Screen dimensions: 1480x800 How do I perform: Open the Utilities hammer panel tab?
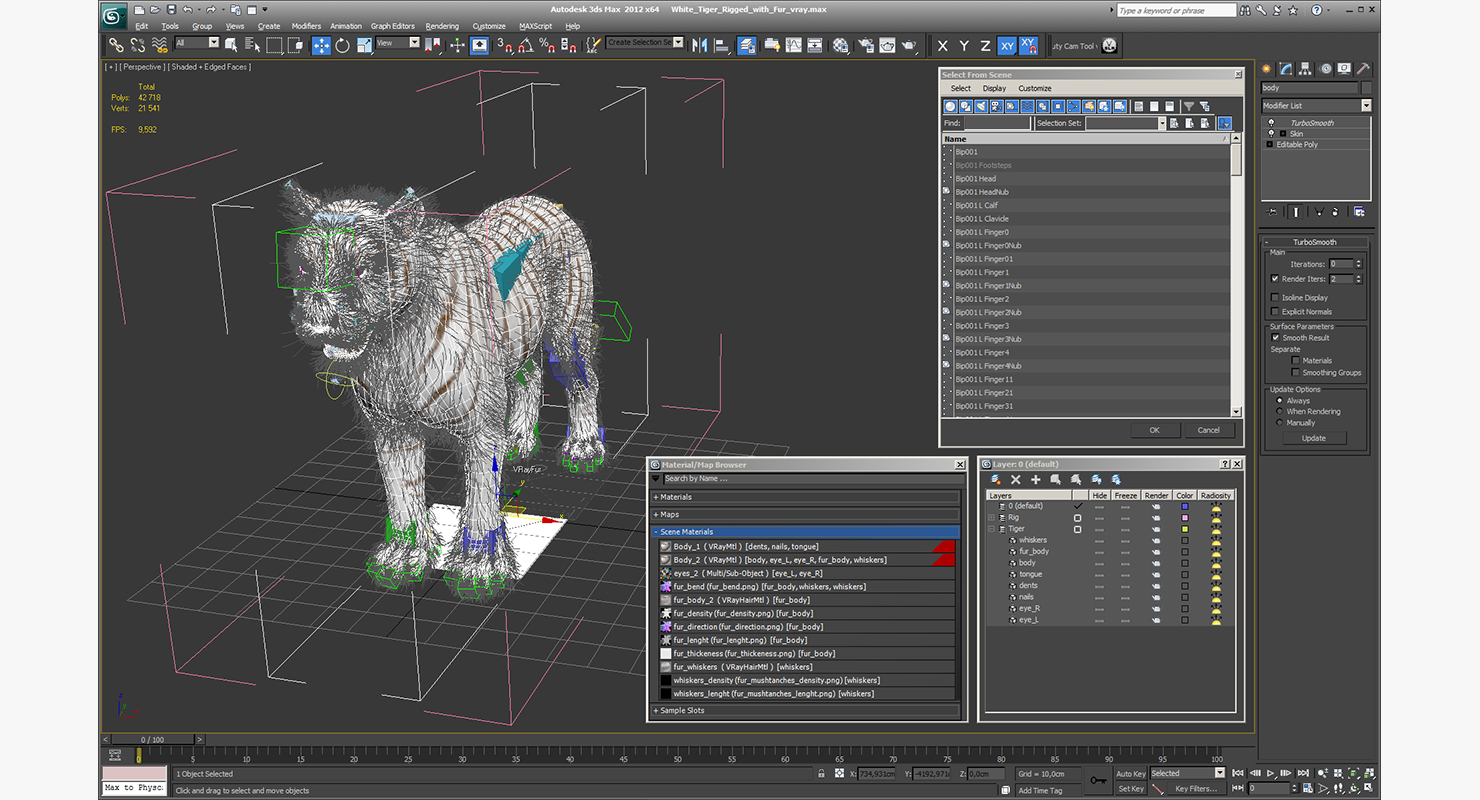[x=1363, y=69]
